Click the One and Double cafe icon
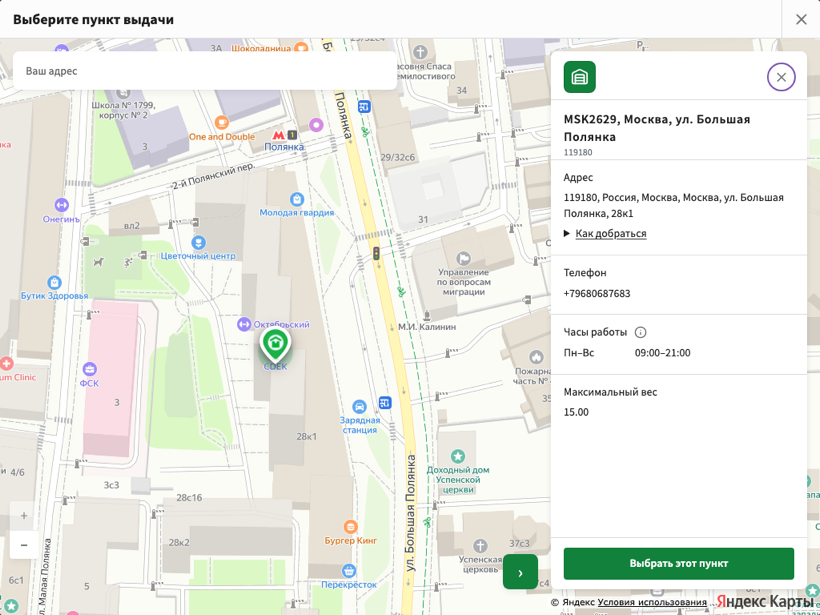Viewport: 820px width, 615px height. click(x=222, y=123)
